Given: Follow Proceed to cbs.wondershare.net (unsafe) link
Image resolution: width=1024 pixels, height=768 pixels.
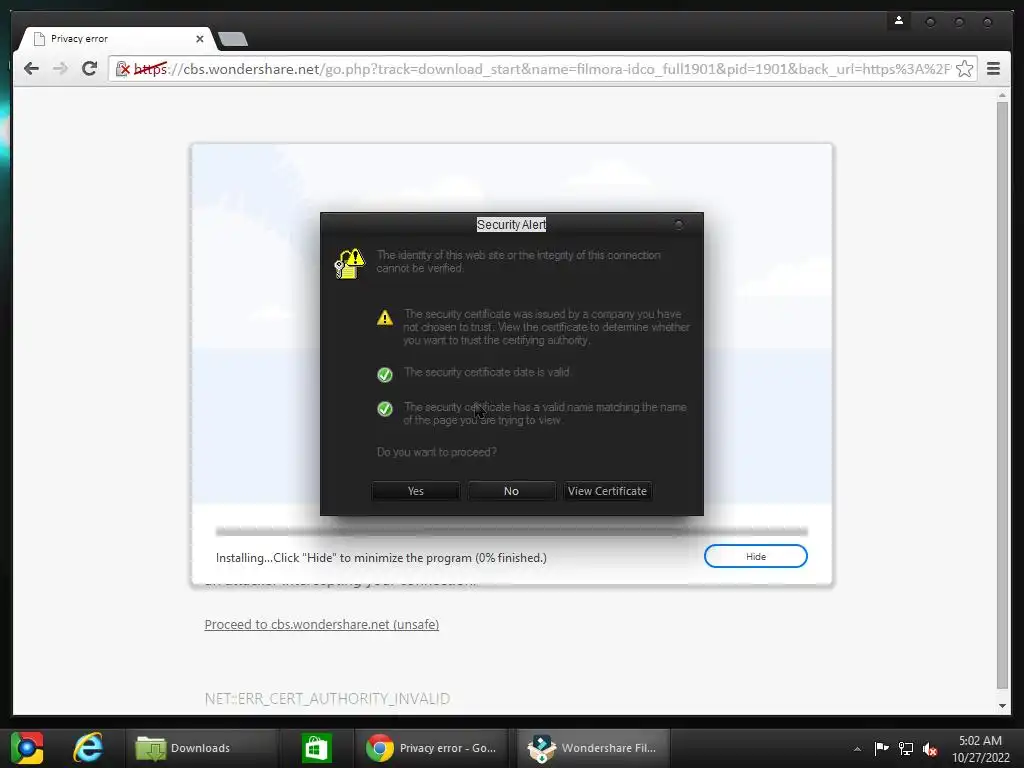Looking at the screenshot, I should (321, 624).
